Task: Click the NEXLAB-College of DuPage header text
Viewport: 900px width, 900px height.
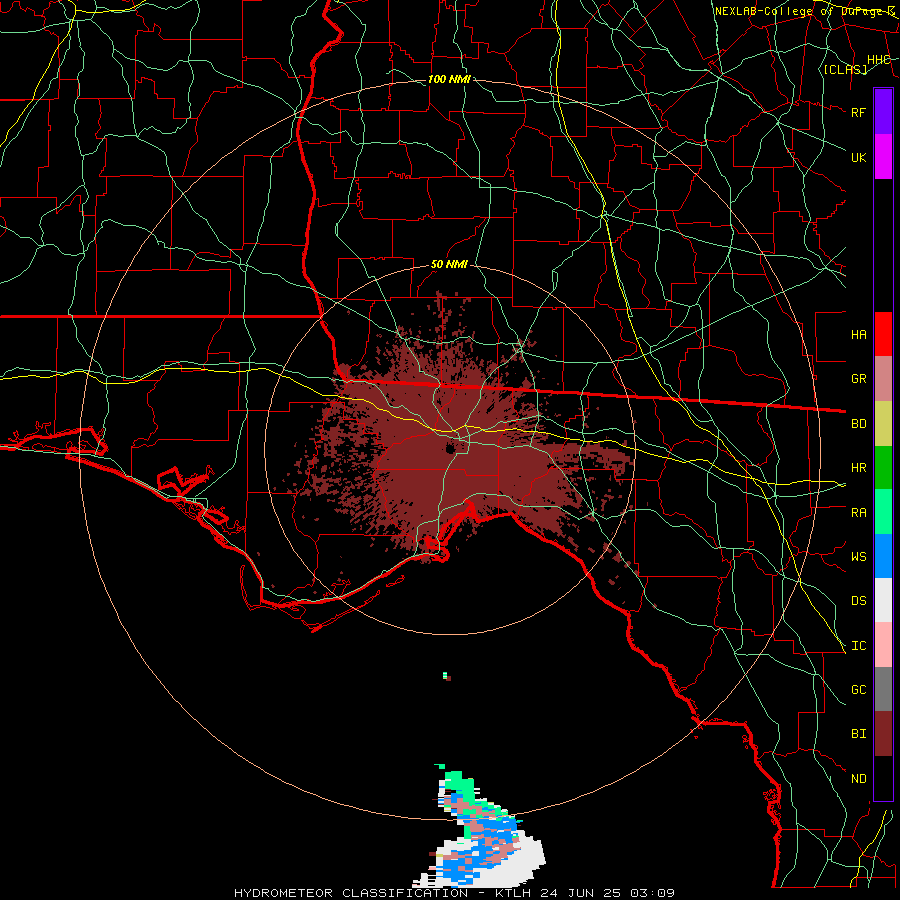Action: coord(804,11)
